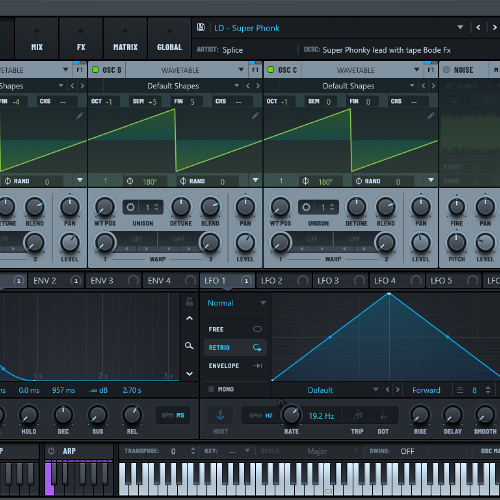
Task: Click the ARP label tab
Action: click(69, 451)
